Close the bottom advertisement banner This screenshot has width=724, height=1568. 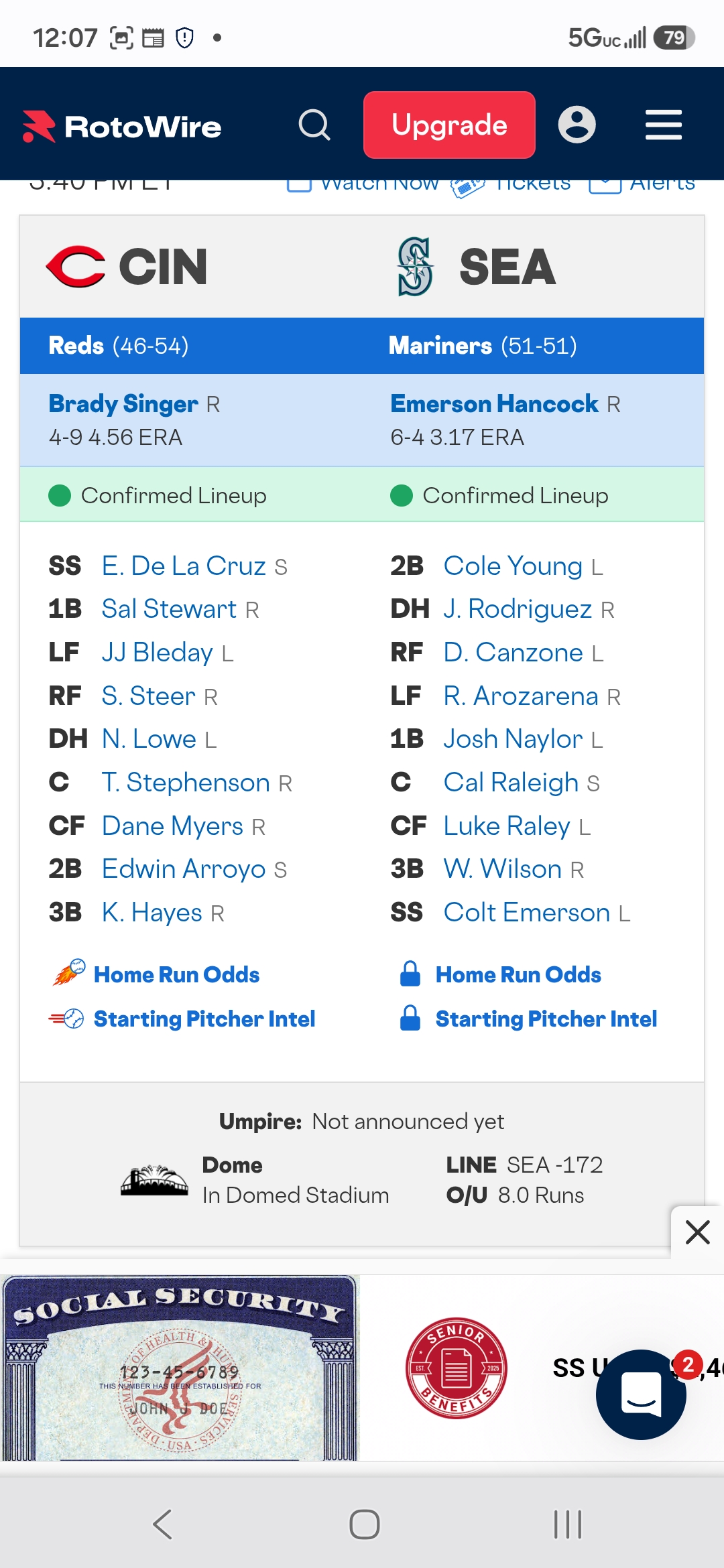point(698,1232)
